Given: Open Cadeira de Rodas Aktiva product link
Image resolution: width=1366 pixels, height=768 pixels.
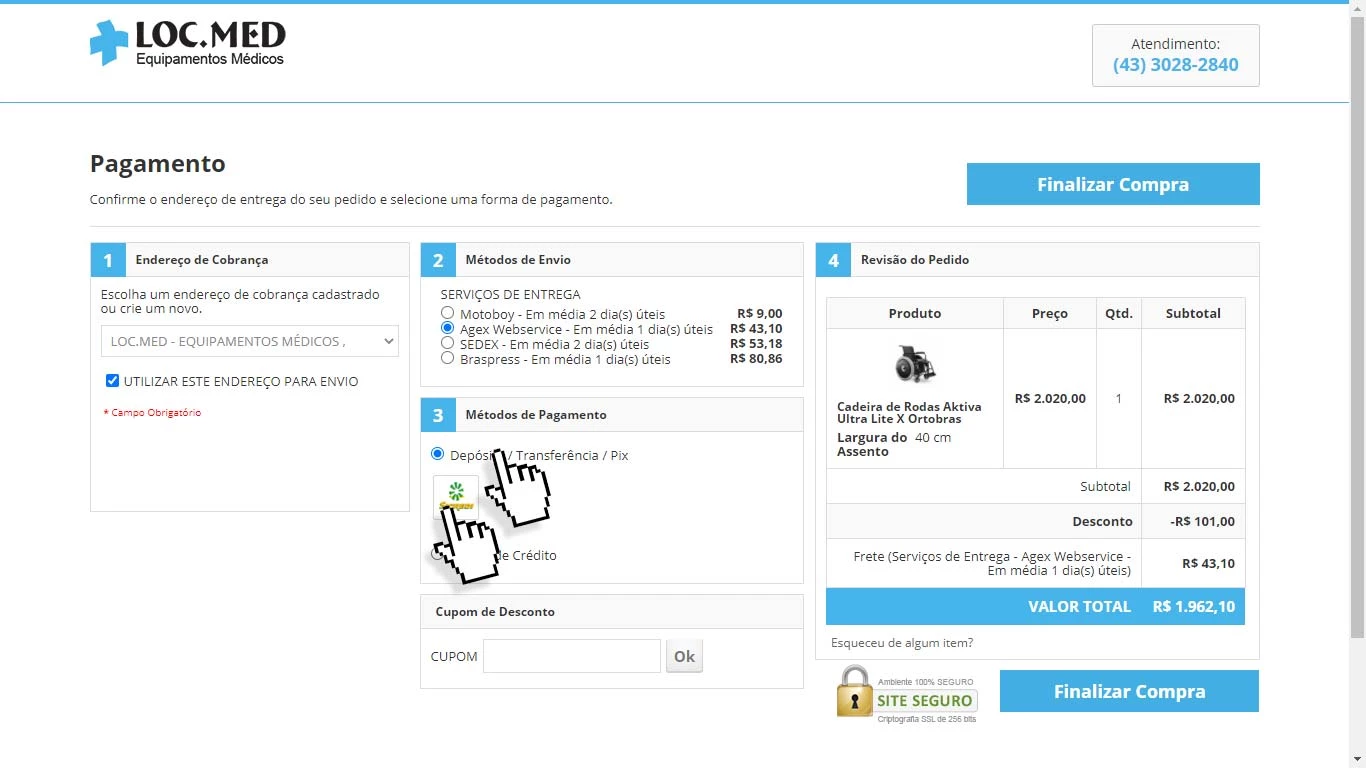Looking at the screenshot, I should point(909,413).
